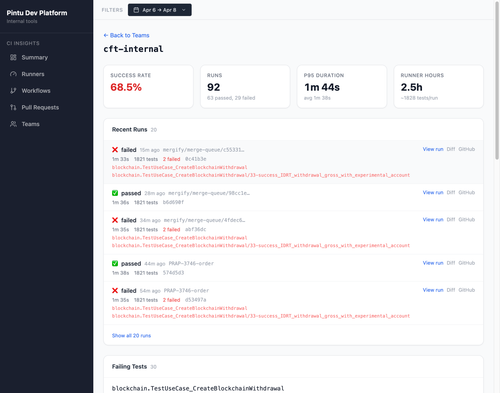Click branch mergify/merge-queue/4fdec6… text
The height and width of the screenshot is (393, 500).
(x=204, y=220)
